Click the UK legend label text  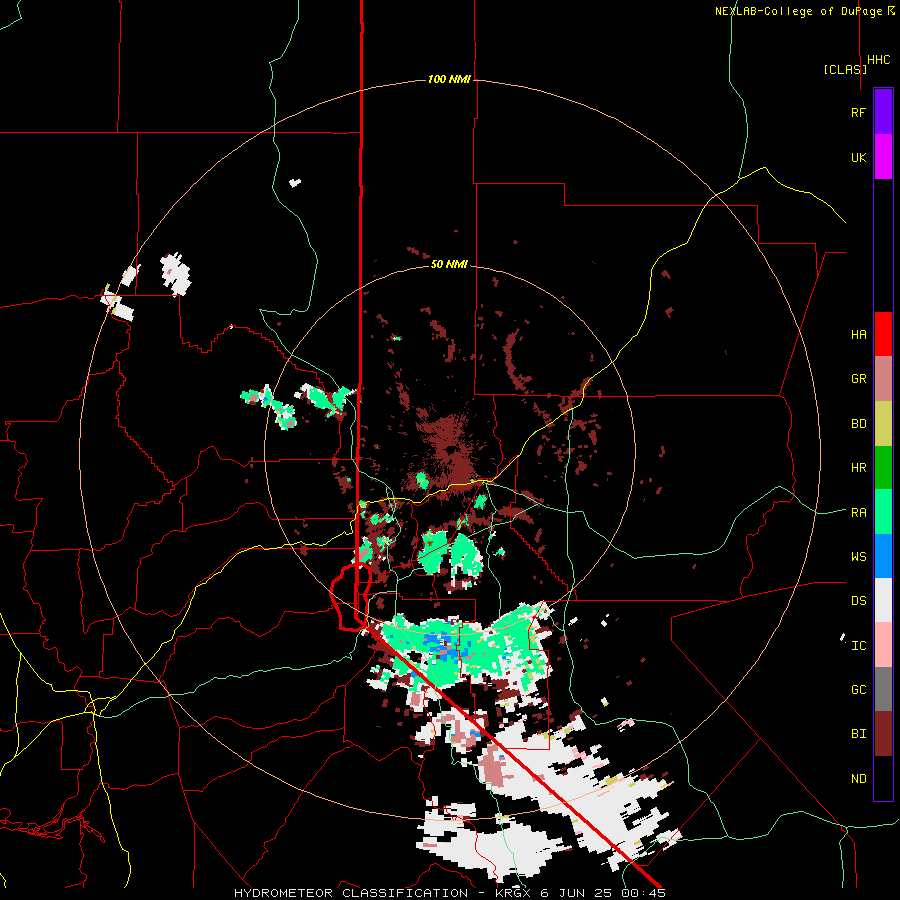pyautogui.click(x=859, y=157)
